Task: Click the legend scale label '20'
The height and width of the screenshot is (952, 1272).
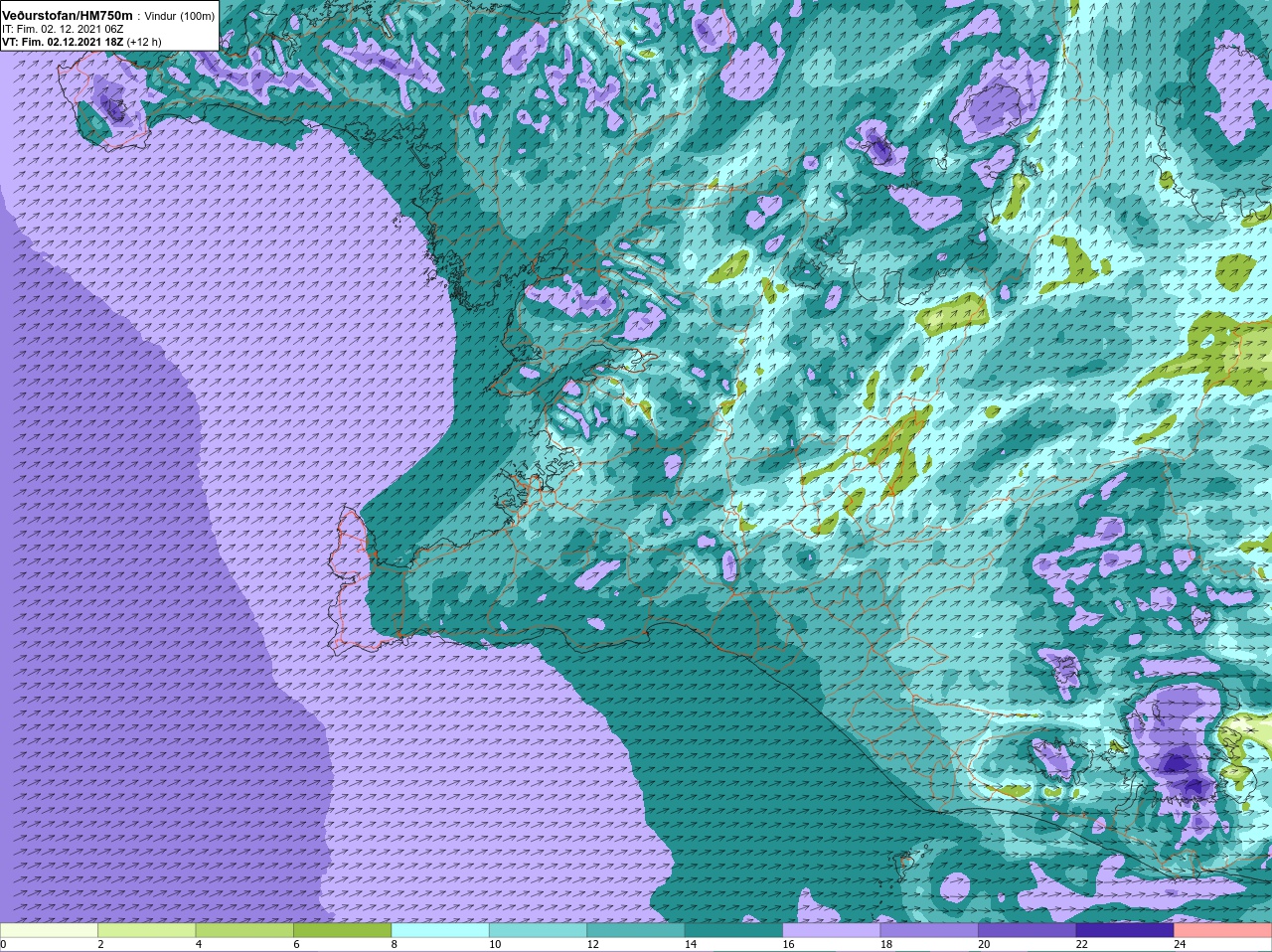Action: [x=984, y=944]
